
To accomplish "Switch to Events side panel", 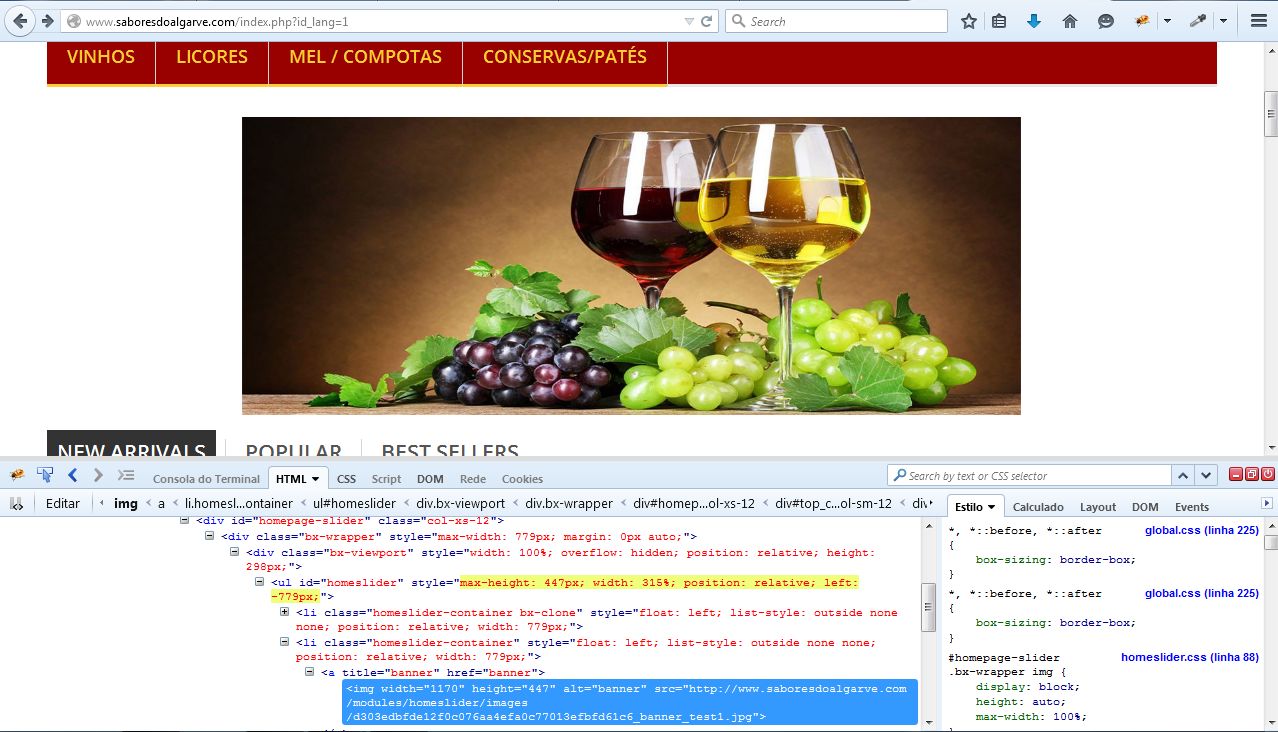I will click(x=1192, y=507).
